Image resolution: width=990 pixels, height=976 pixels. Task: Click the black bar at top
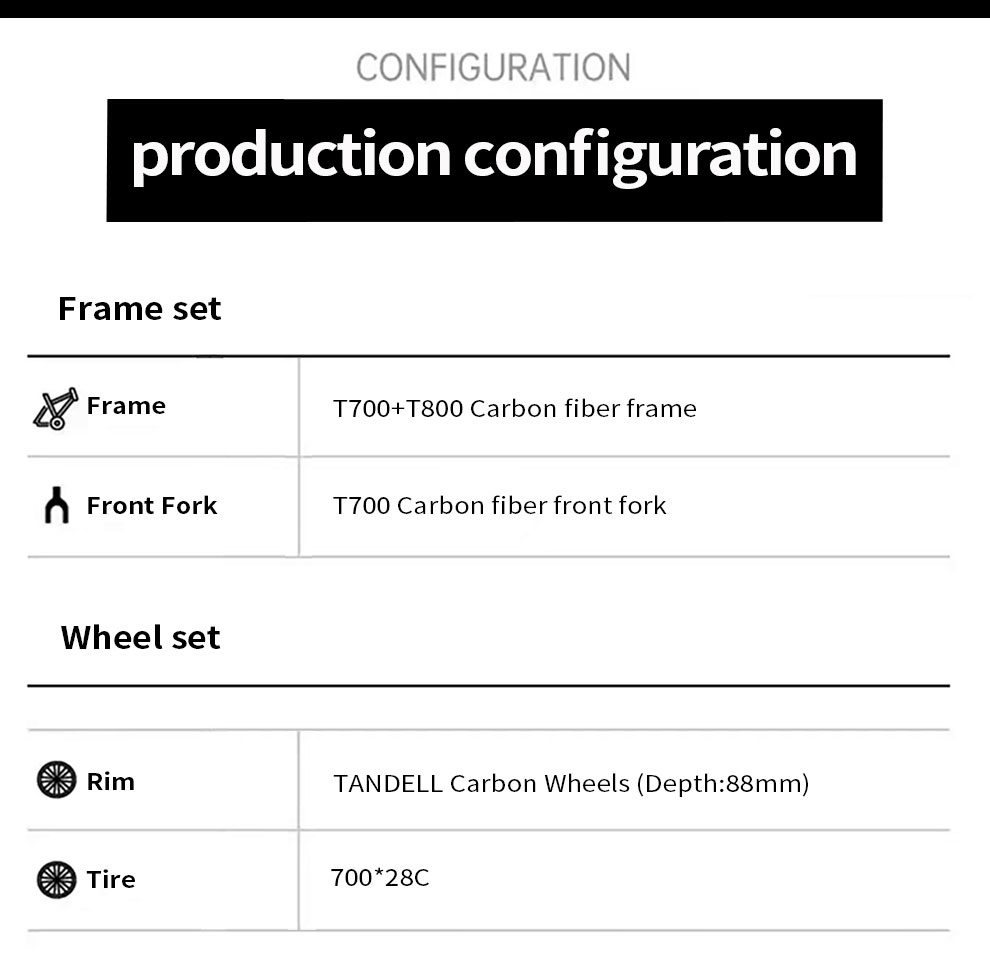[495, 9]
